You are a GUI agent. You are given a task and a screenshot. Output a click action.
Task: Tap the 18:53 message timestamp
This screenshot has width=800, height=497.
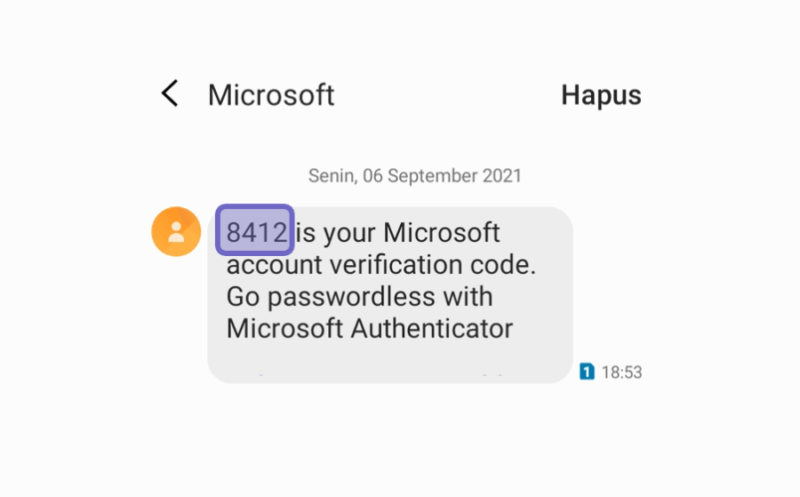point(621,372)
